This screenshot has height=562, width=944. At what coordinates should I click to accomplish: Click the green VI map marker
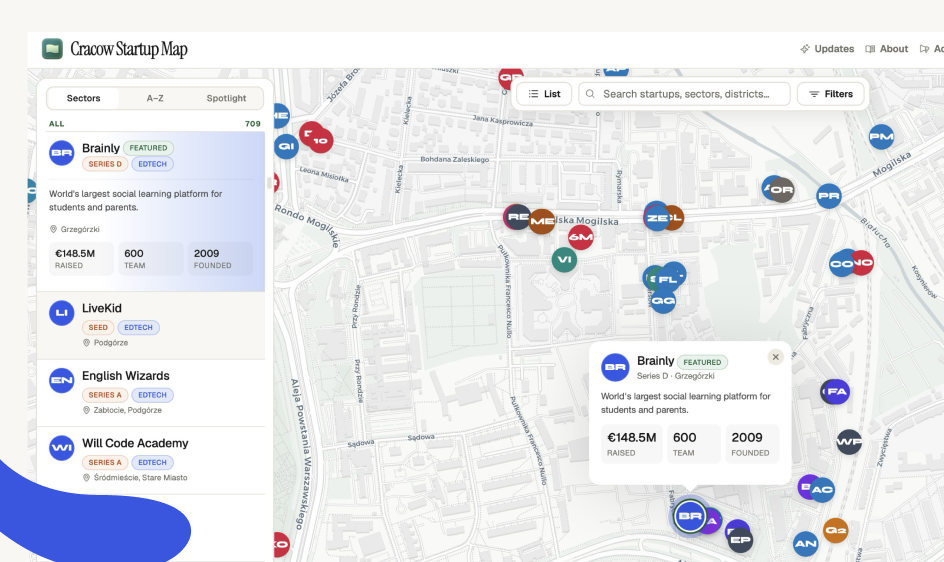pyautogui.click(x=564, y=260)
